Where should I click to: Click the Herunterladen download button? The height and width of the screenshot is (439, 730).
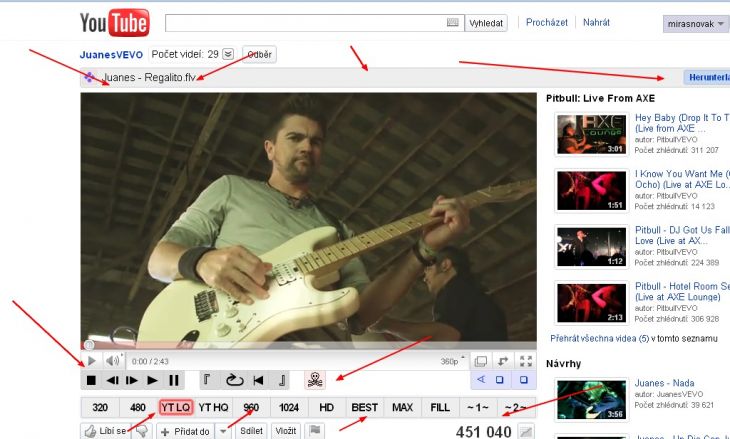(707, 77)
